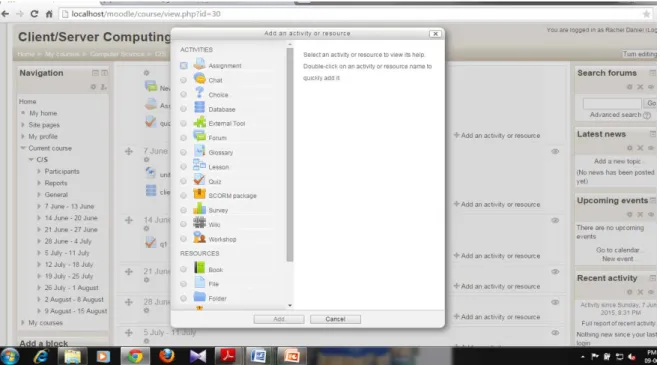Click the activity list vertical scrollbar
The width and height of the screenshot is (660, 365).
pyautogui.click(x=290, y=155)
